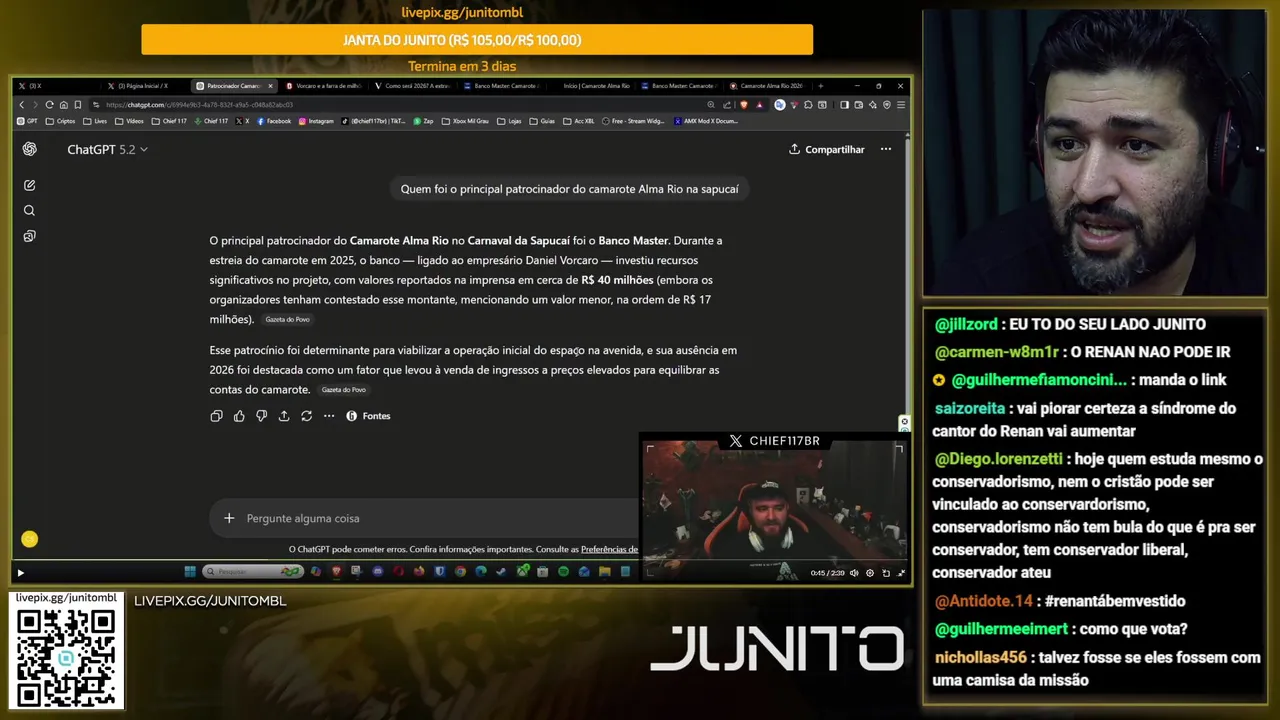Screen dimensions: 1280x720
Task: Click the plus attach icon in the prompt box
Action: pos(229,518)
